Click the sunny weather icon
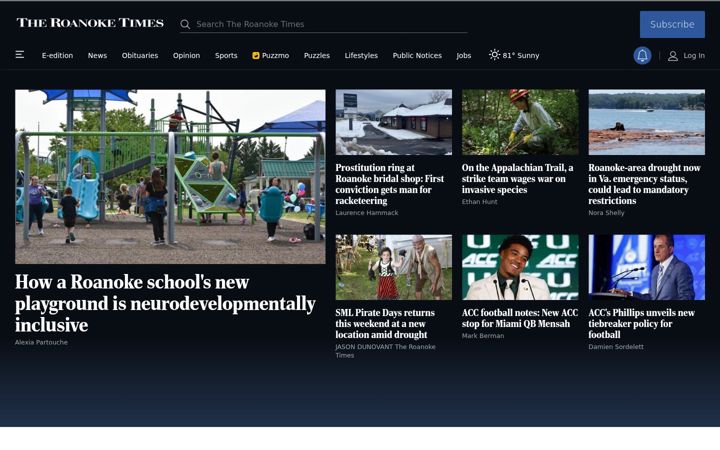The image size is (720, 450). click(494, 55)
